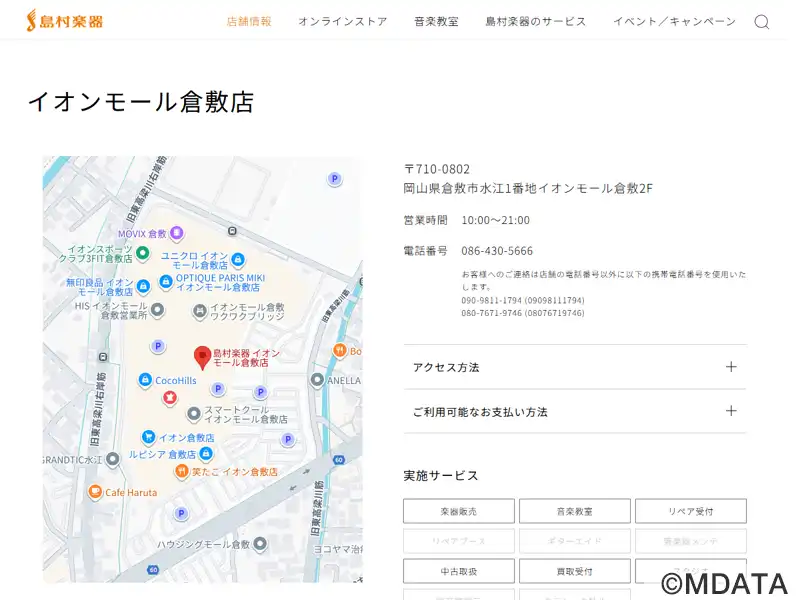Click the store phone number 086-430-5666
The height and width of the screenshot is (600, 800).
pos(497,251)
